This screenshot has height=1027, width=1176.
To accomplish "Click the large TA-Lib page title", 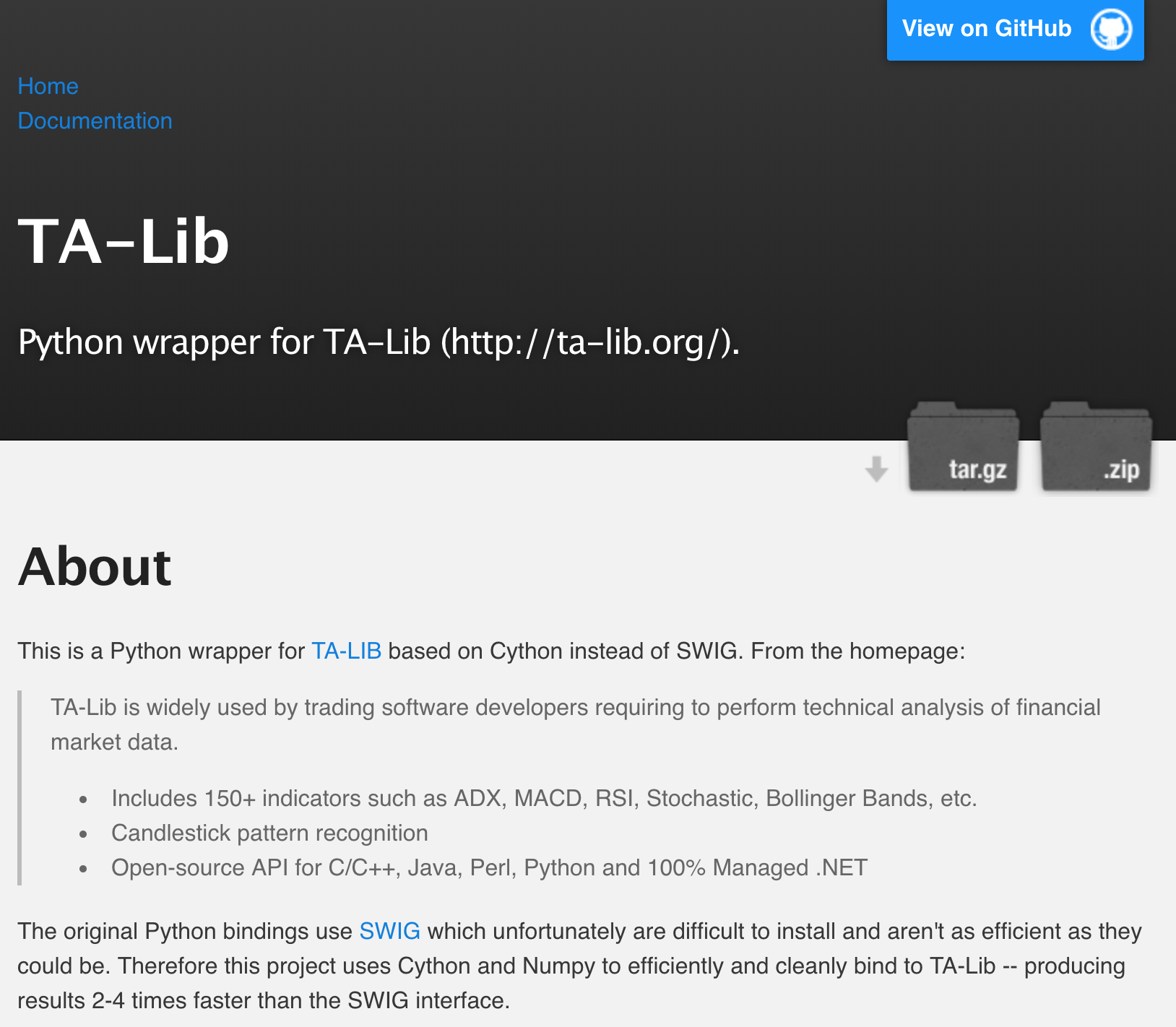I will click(x=124, y=241).
